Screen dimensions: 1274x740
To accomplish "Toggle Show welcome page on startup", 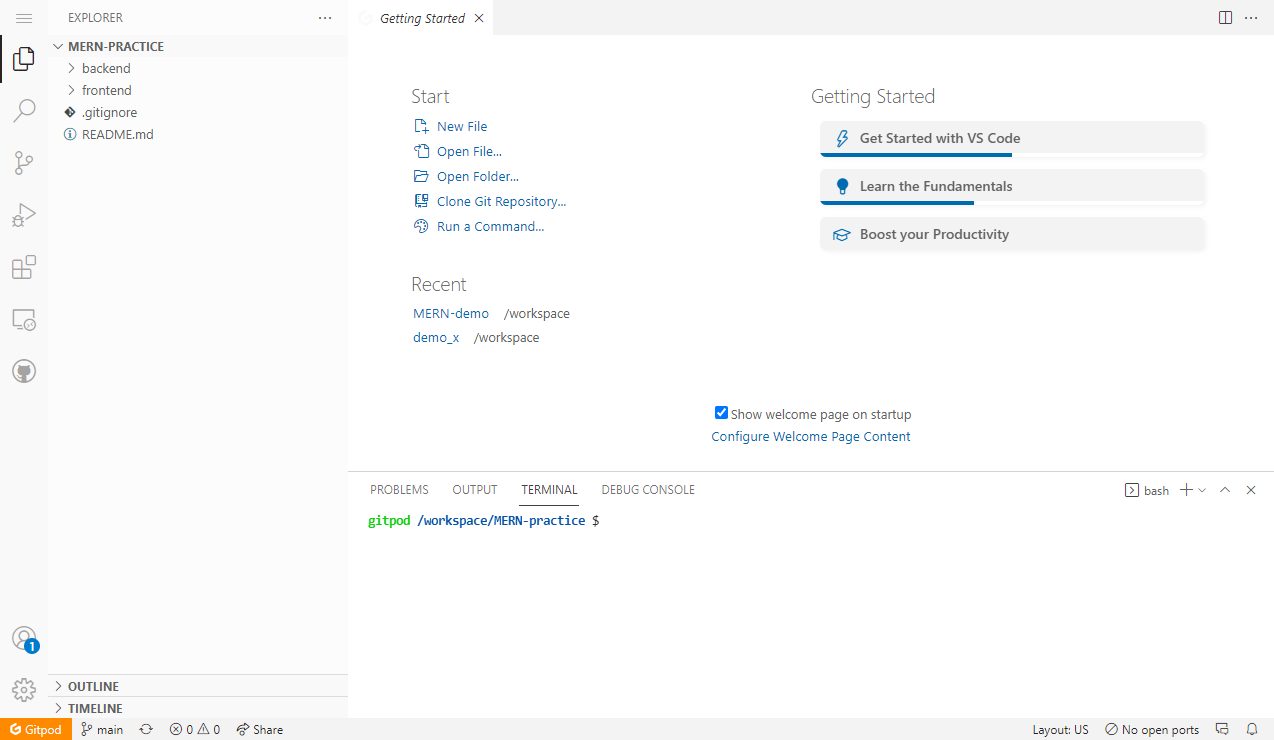I will tap(721, 413).
